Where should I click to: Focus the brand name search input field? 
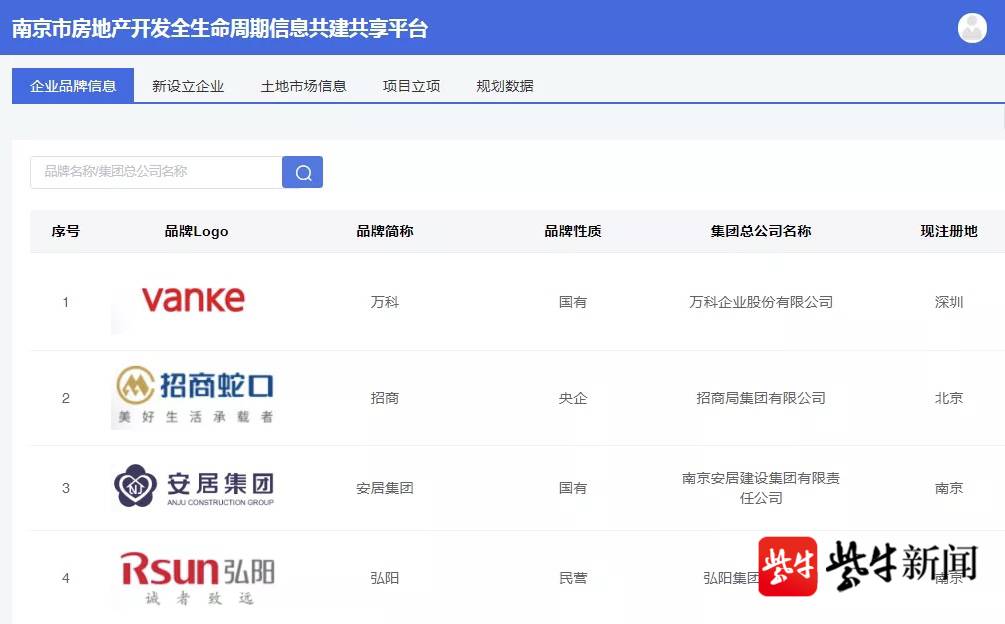coord(156,172)
